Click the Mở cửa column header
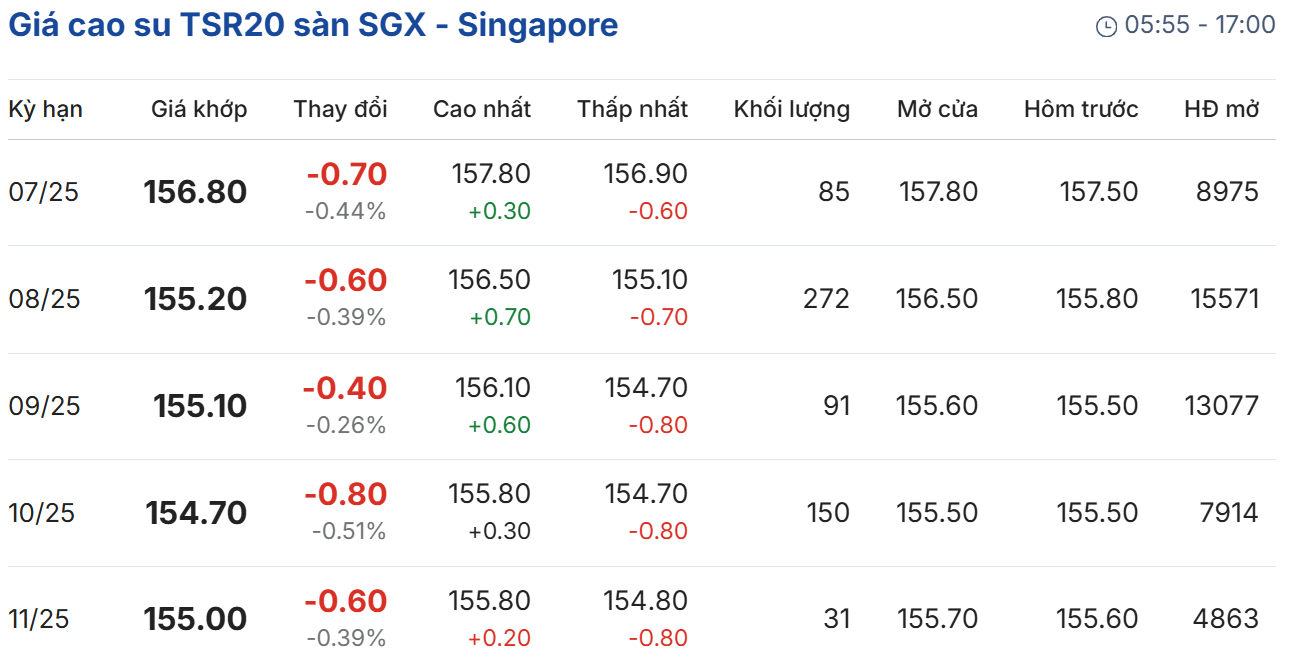The image size is (1290, 672). tap(937, 109)
